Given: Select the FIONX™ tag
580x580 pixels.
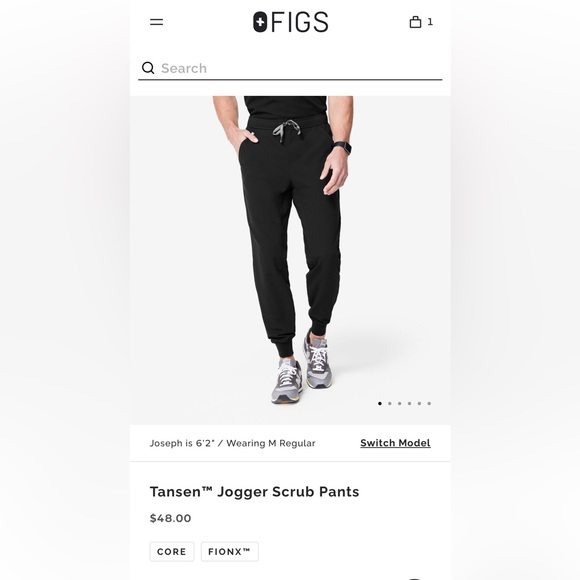Looking at the screenshot, I should (229, 552).
